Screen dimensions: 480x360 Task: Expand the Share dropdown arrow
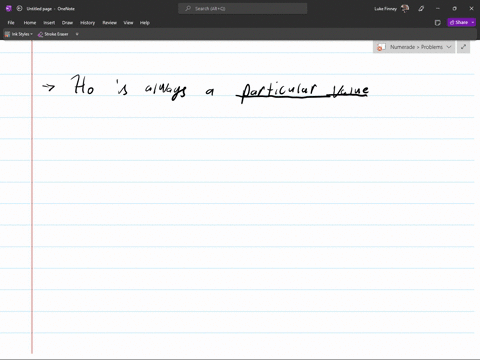coord(473,22)
